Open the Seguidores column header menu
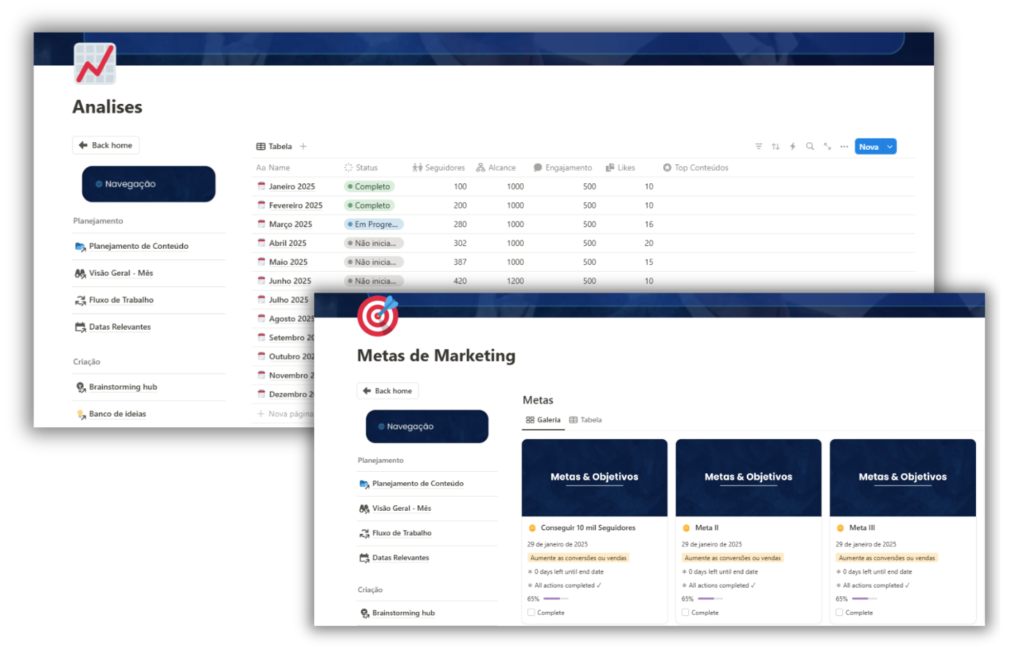This screenshot has width=1024, height=669. 439,168
